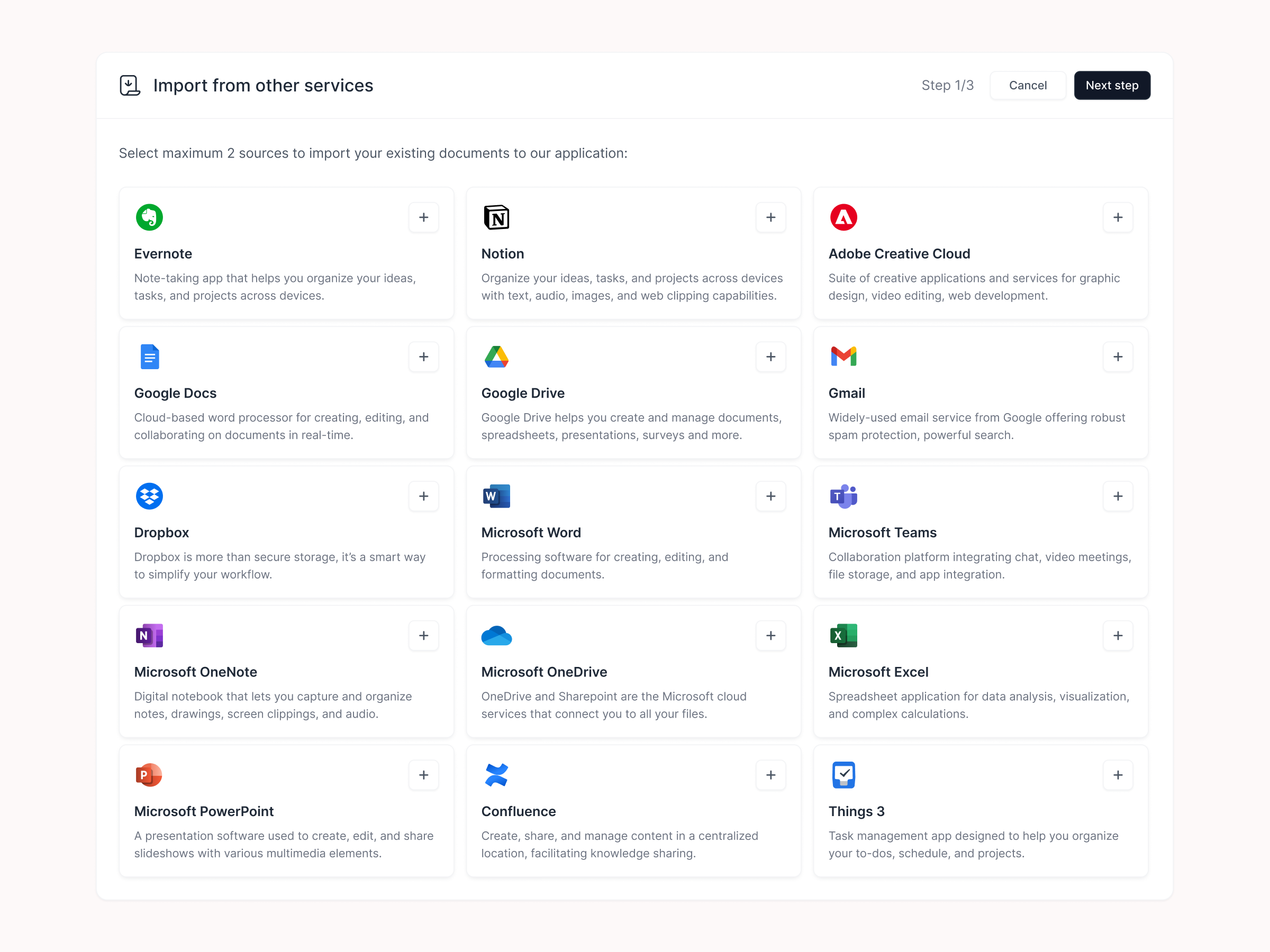Click the Confluence logo
This screenshot has width=1270, height=952.
click(496, 775)
